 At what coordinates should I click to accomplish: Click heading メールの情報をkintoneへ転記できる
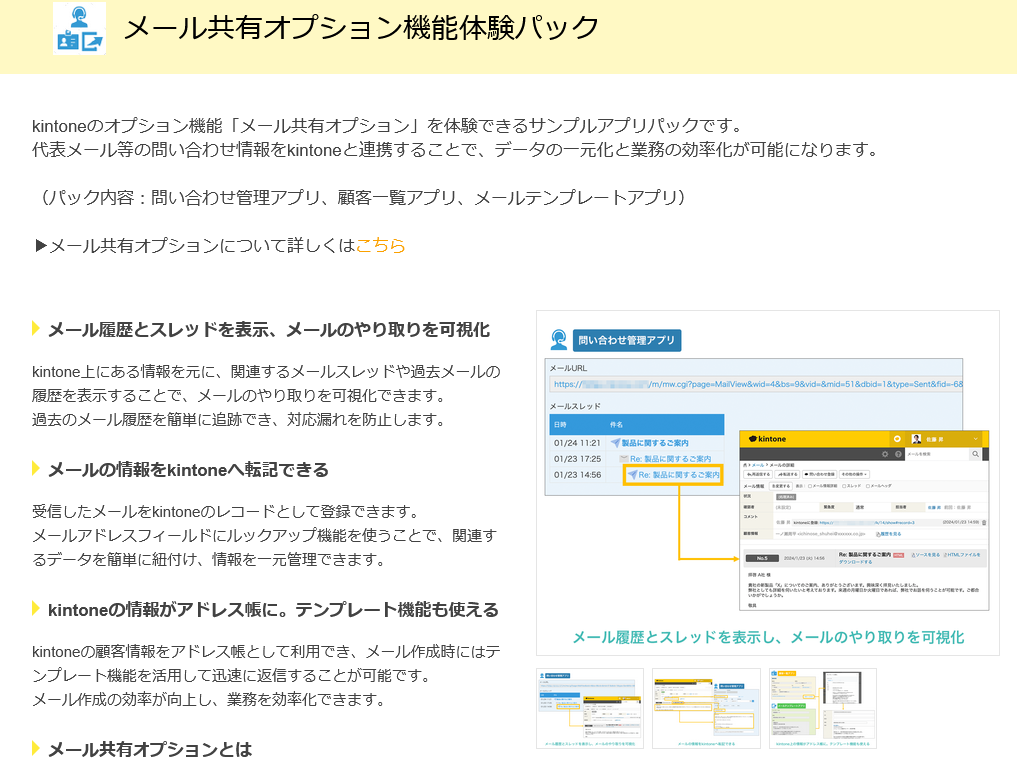[x=188, y=470]
